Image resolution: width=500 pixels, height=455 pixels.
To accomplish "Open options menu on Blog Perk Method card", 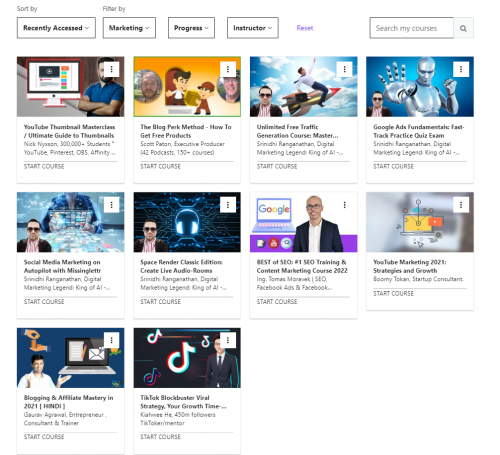I will (228, 69).
